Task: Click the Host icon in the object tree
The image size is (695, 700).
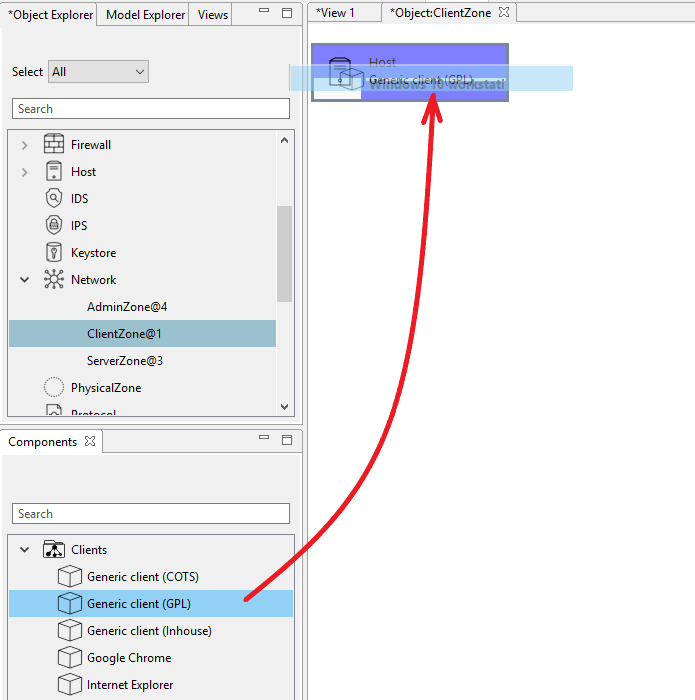Action: point(54,171)
